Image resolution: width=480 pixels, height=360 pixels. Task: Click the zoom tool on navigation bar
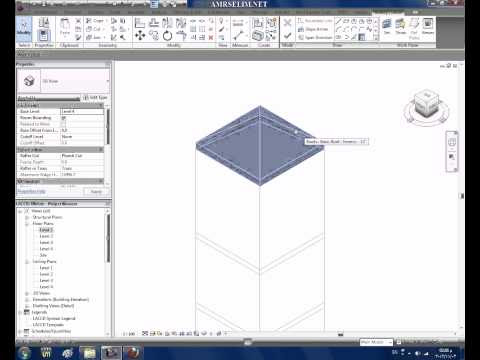point(452,156)
